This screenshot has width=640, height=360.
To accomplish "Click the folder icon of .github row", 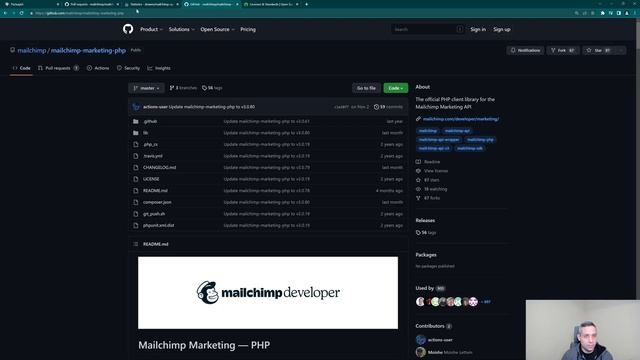I will coord(136,121).
